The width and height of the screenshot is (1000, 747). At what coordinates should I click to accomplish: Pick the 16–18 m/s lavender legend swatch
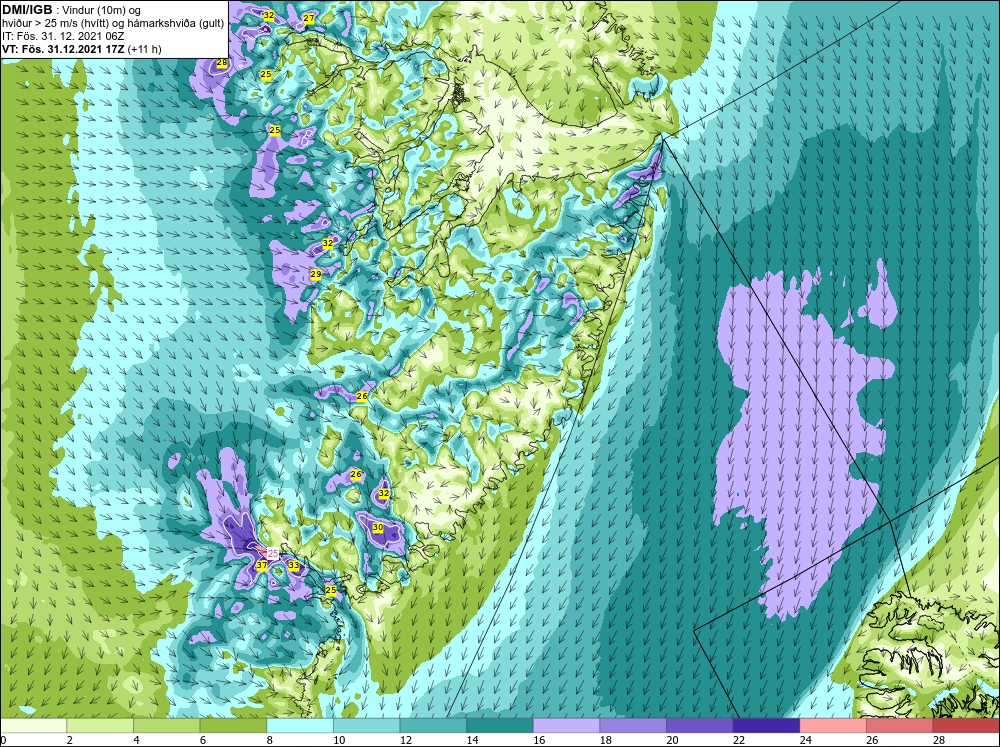click(566, 725)
